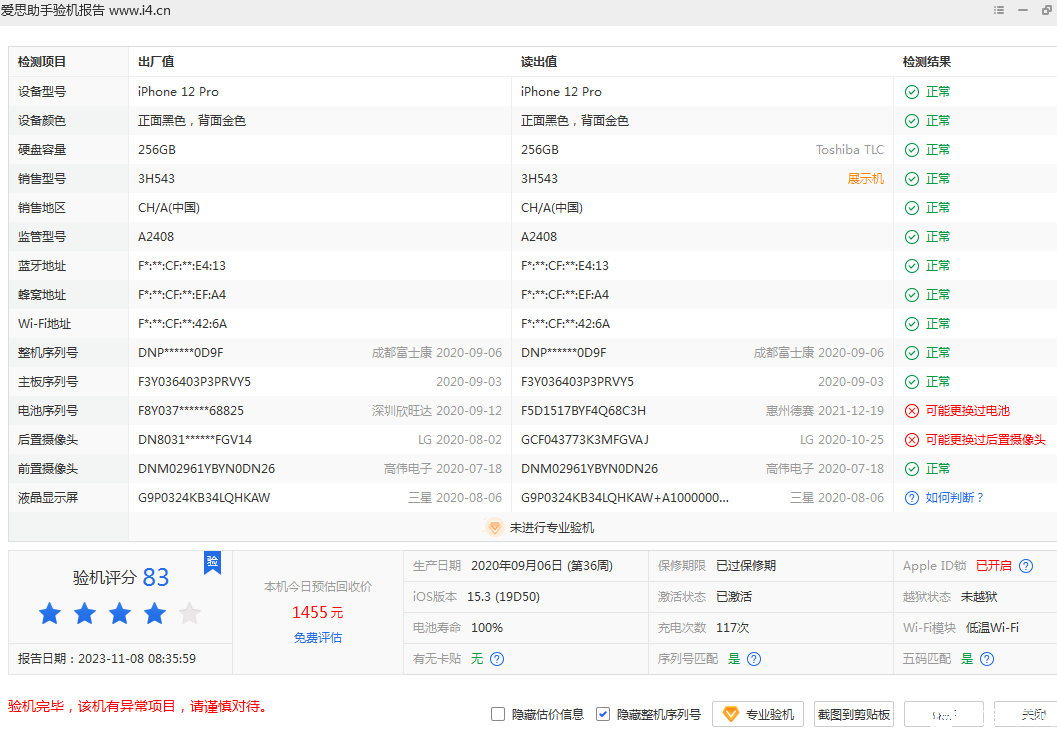Click read rear camera serial GCF043773K3MFGVAJ
The width and height of the screenshot is (1057, 730).
tap(584, 439)
